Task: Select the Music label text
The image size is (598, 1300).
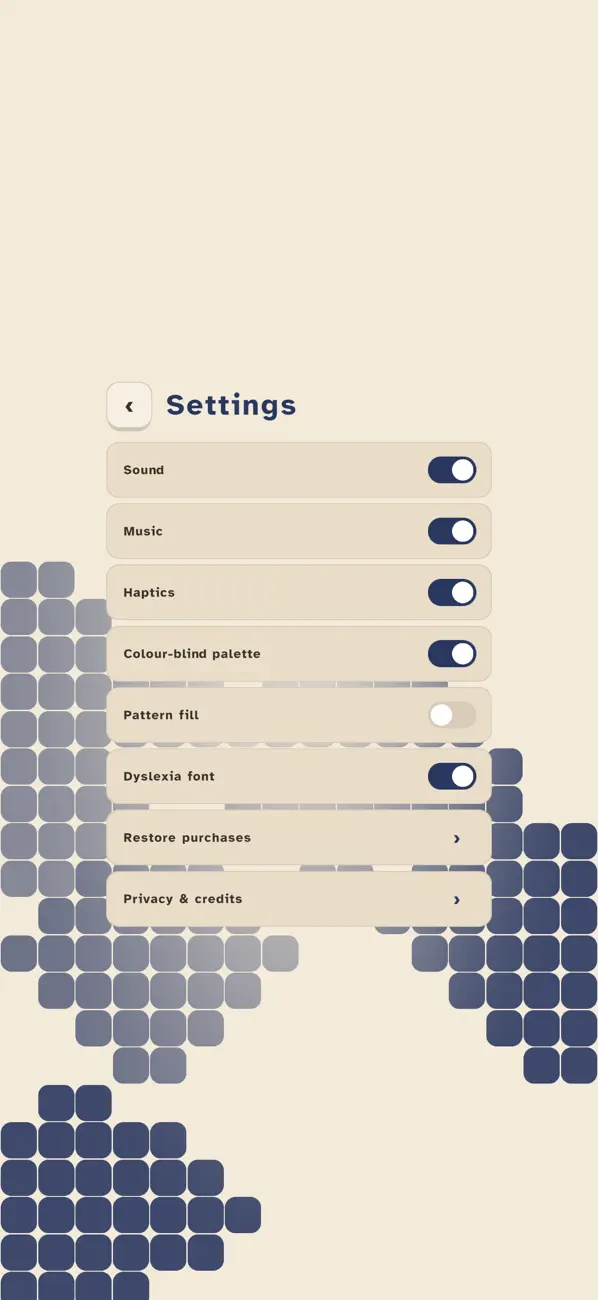Action: 143,531
